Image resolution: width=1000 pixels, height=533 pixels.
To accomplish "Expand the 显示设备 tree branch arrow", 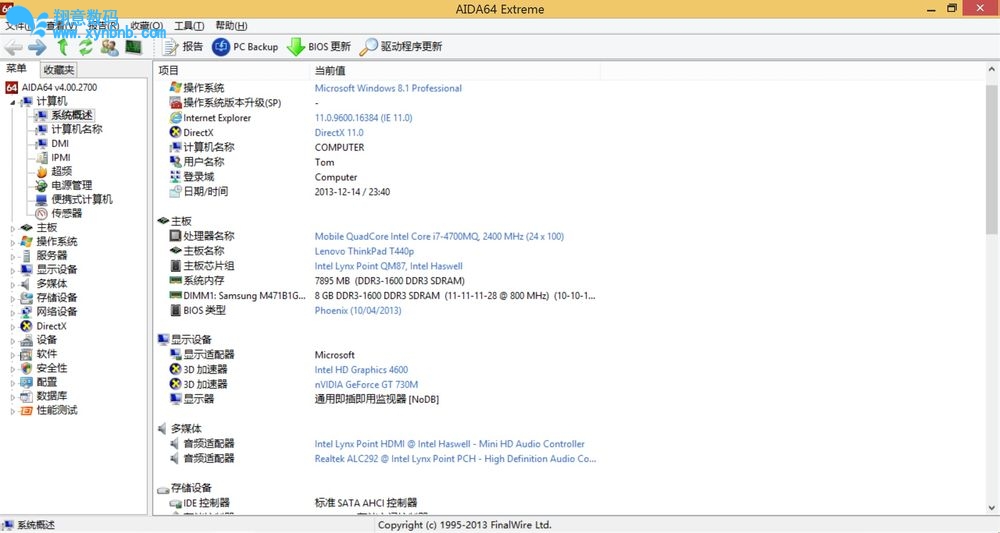I will [13, 270].
